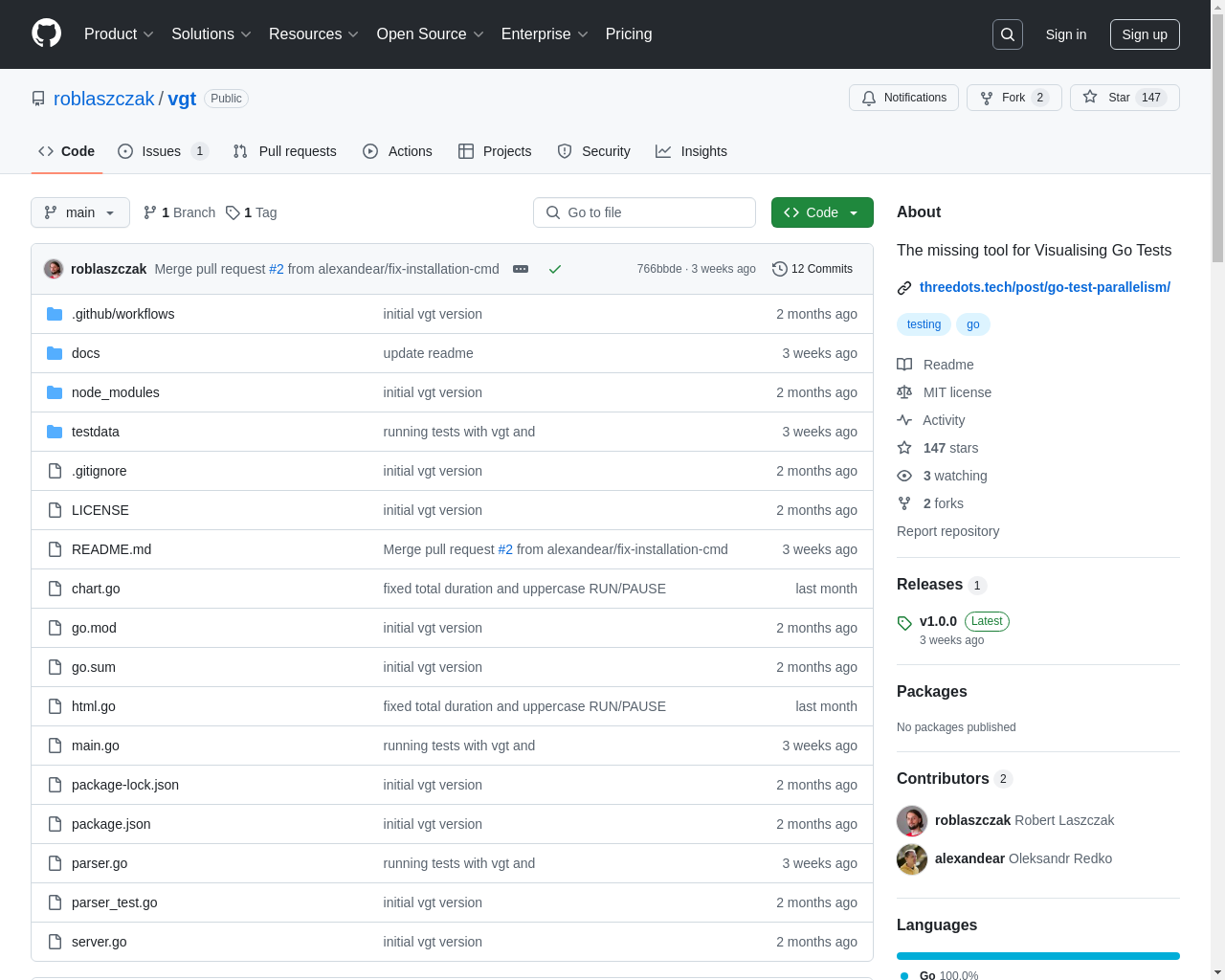The image size is (1225, 980).
Task: Open the threedots.tech go-test-parallelism link
Action: point(1045,287)
